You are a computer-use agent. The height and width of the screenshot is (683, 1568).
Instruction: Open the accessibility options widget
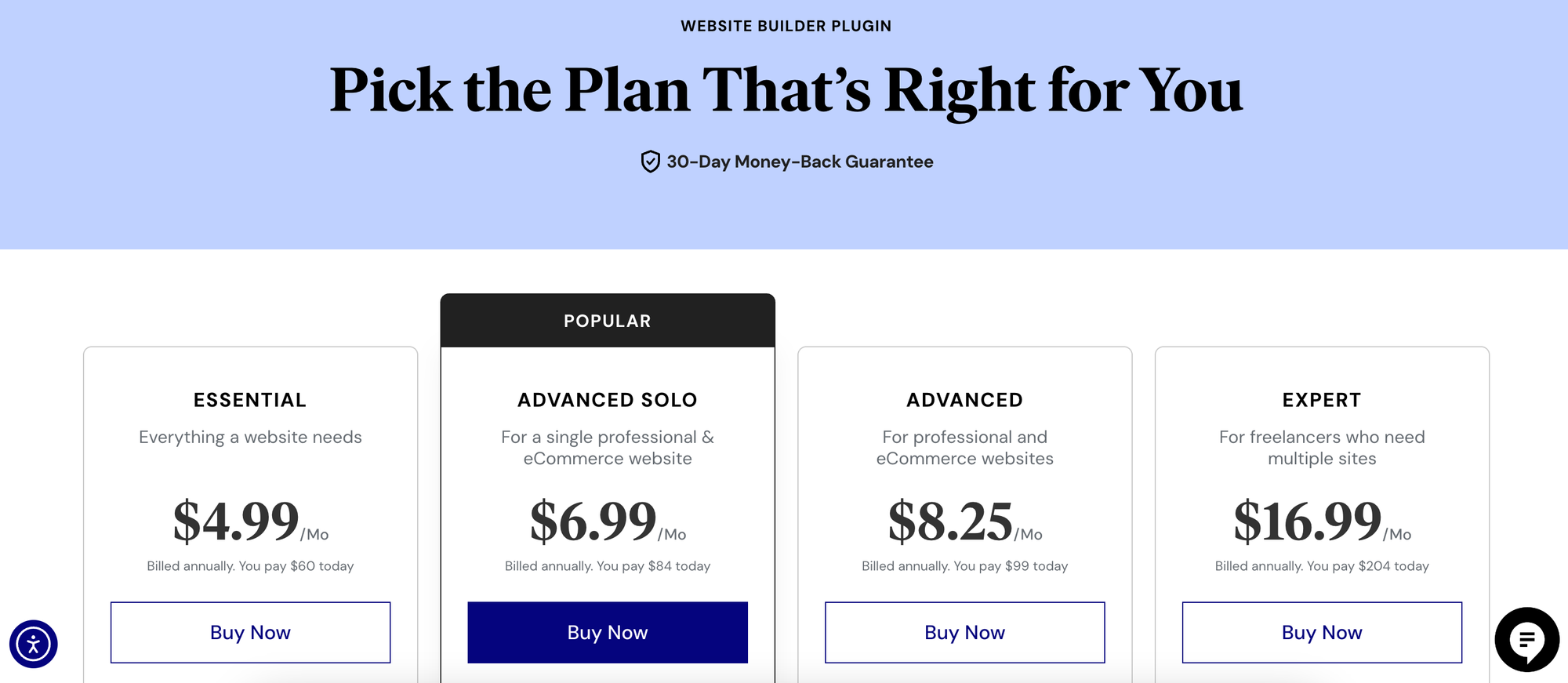[x=33, y=645]
